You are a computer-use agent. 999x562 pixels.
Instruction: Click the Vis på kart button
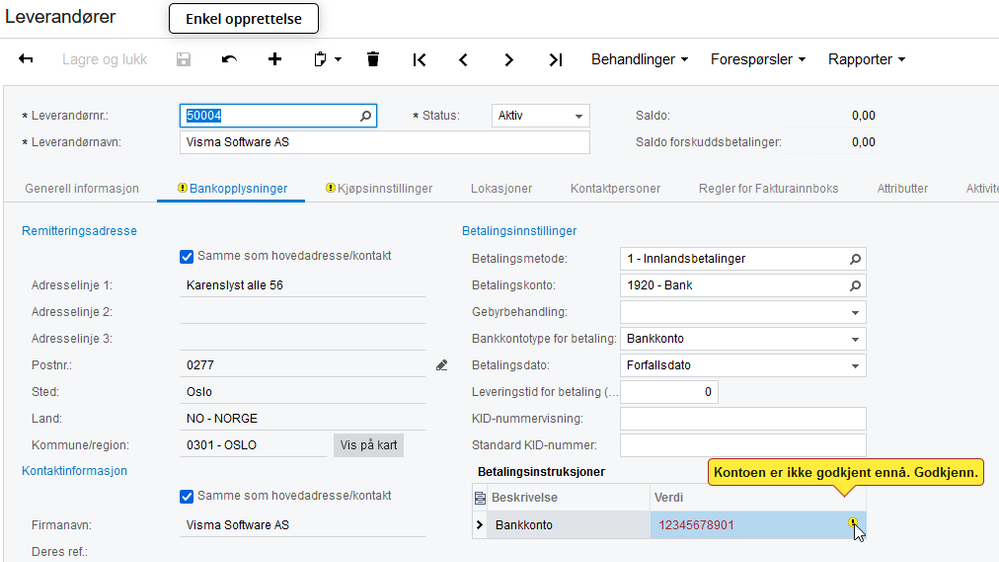coord(368,445)
